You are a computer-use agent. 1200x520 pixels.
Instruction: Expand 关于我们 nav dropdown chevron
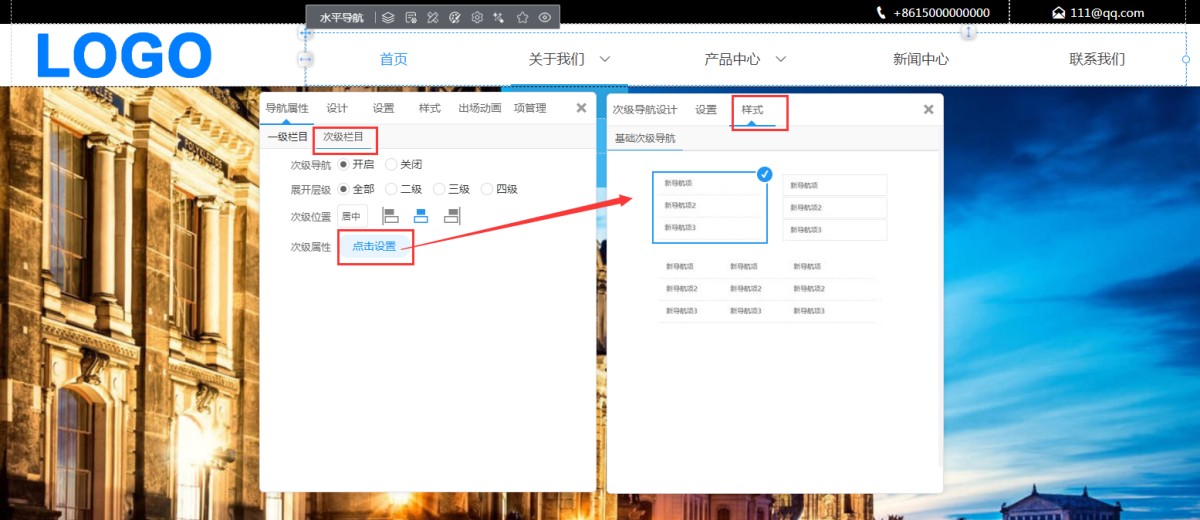pyautogui.click(x=605, y=59)
